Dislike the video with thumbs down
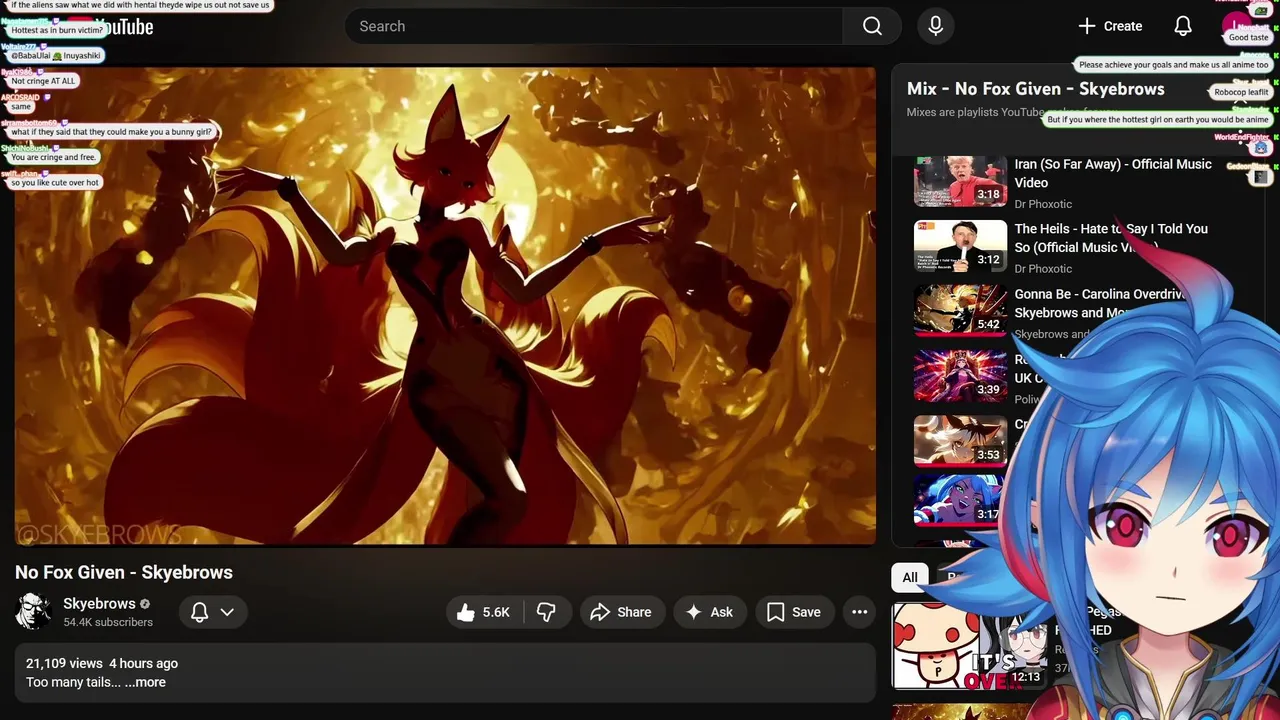 pos(546,612)
